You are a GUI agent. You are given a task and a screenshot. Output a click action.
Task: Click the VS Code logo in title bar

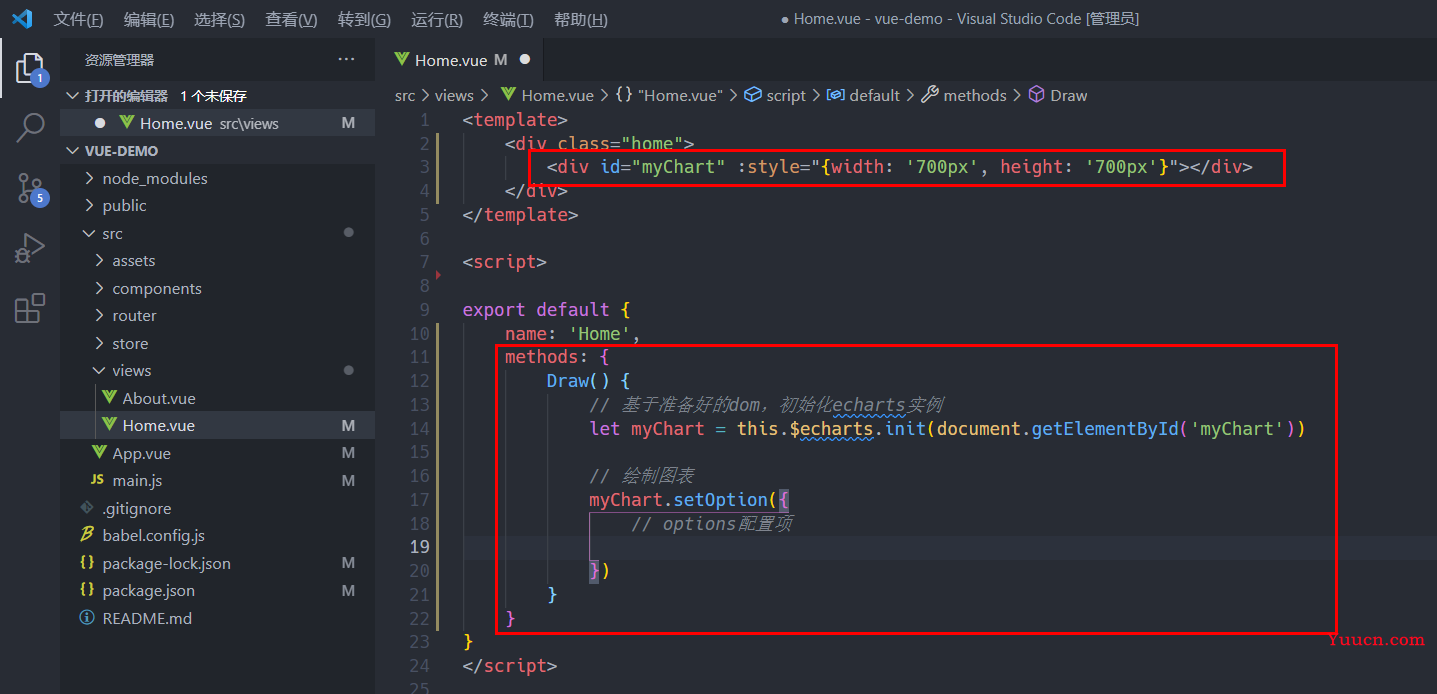tap(22, 19)
